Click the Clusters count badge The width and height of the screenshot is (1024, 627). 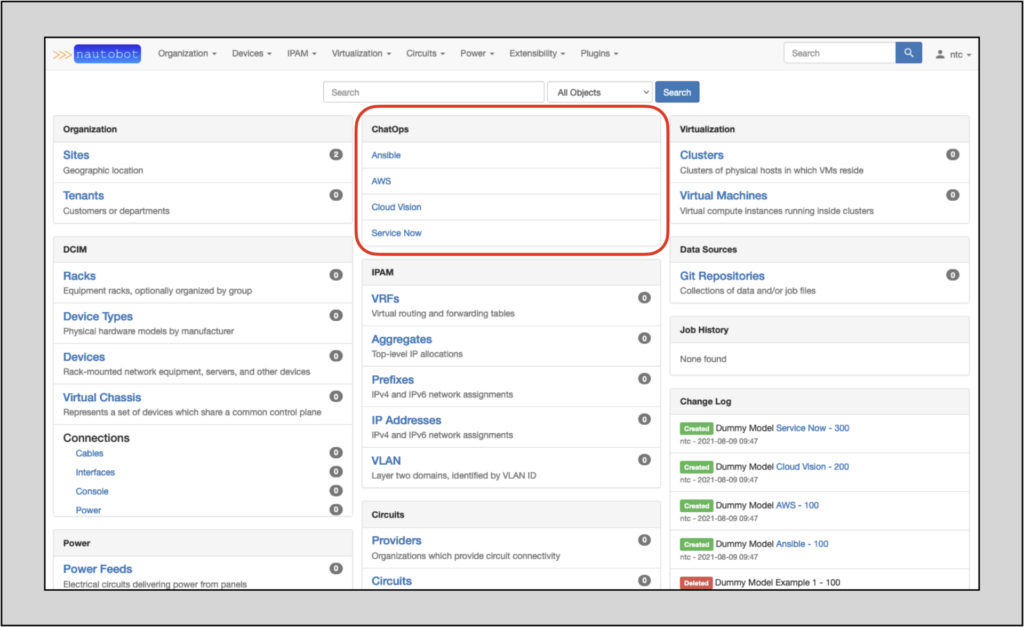953,155
